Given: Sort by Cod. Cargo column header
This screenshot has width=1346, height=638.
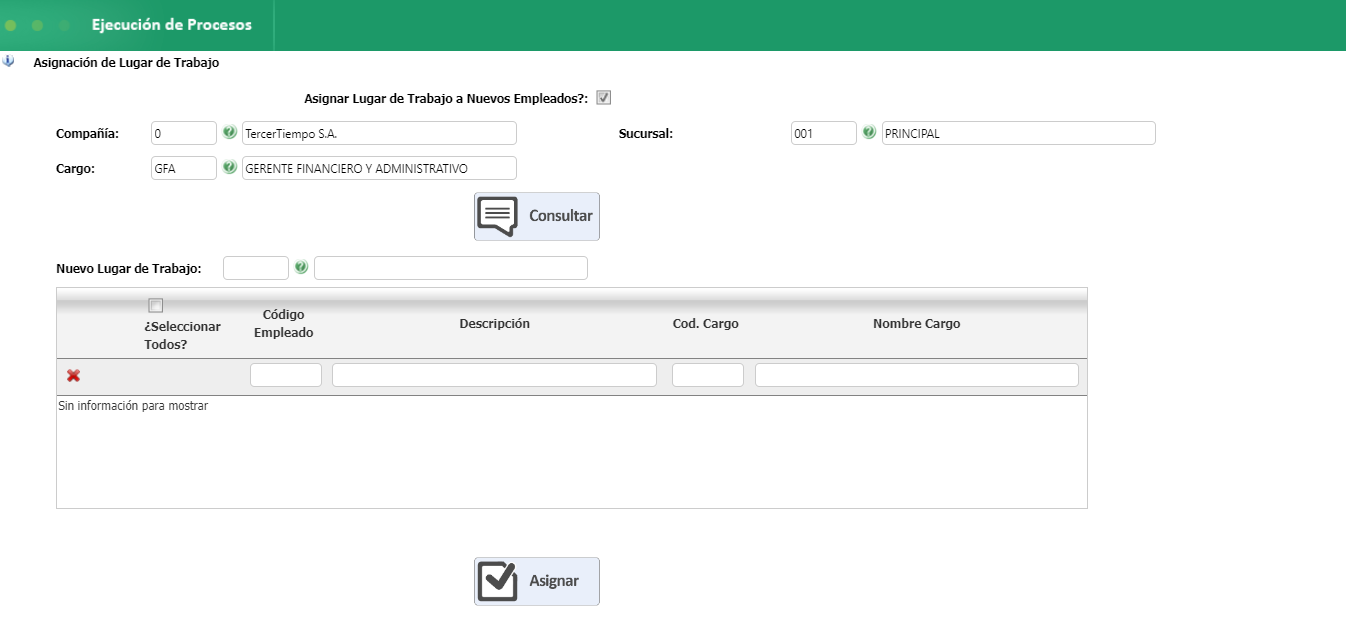Looking at the screenshot, I should click(x=706, y=324).
